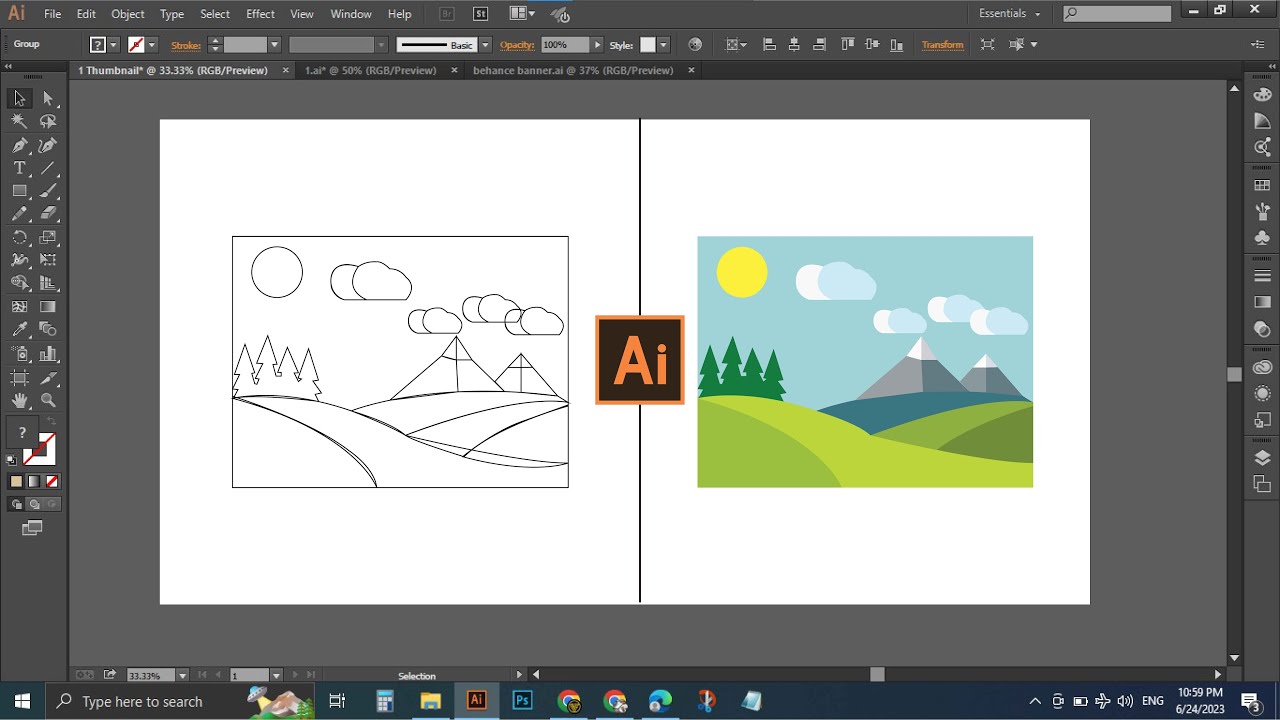The width and height of the screenshot is (1280, 720).
Task: Open the Essentials workspace switcher
Action: tap(1010, 14)
